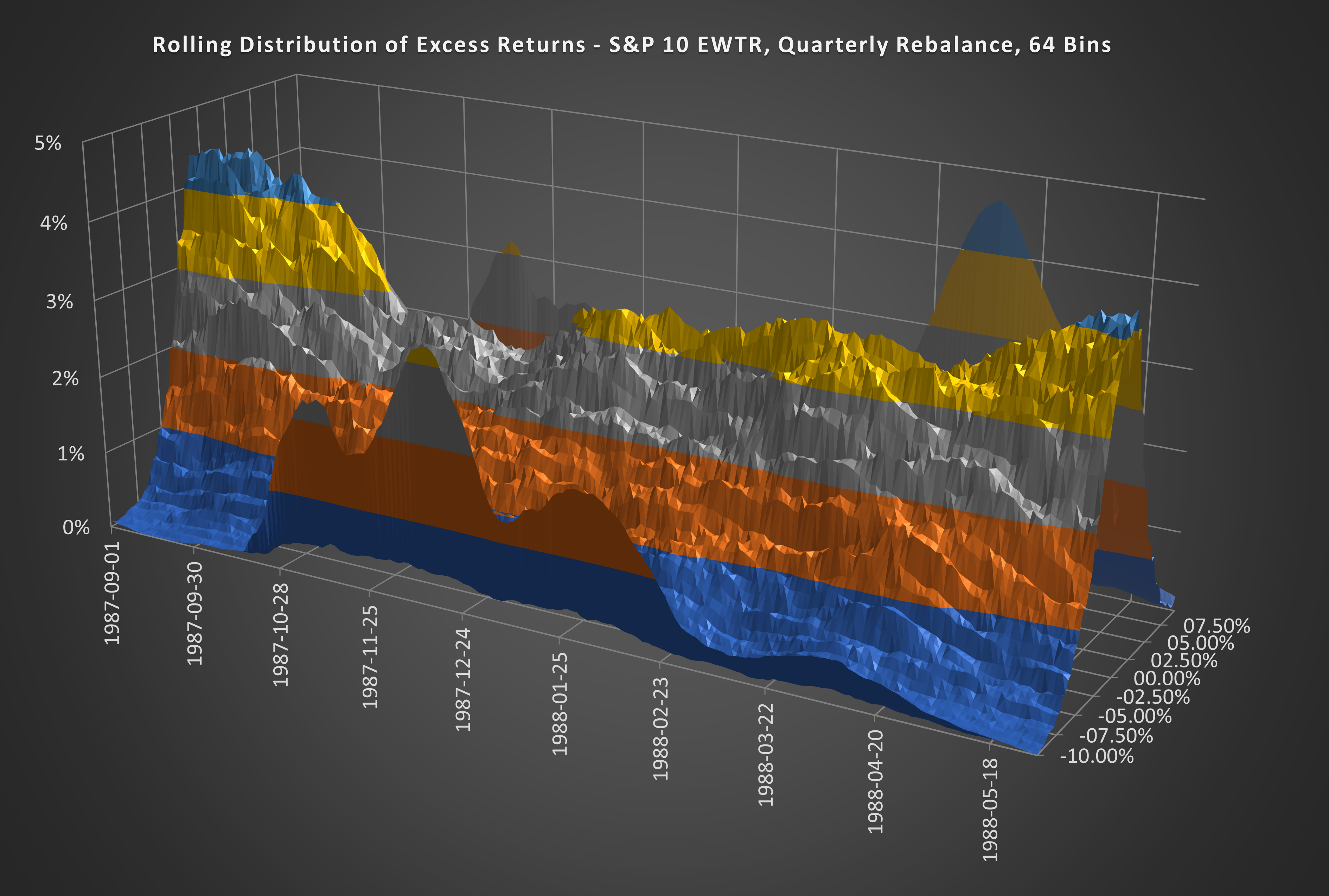The image size is (1329, 896).
Task: Click the -05.00% depth axis label
Action: pyautogui.click(x=1135, y=716)
